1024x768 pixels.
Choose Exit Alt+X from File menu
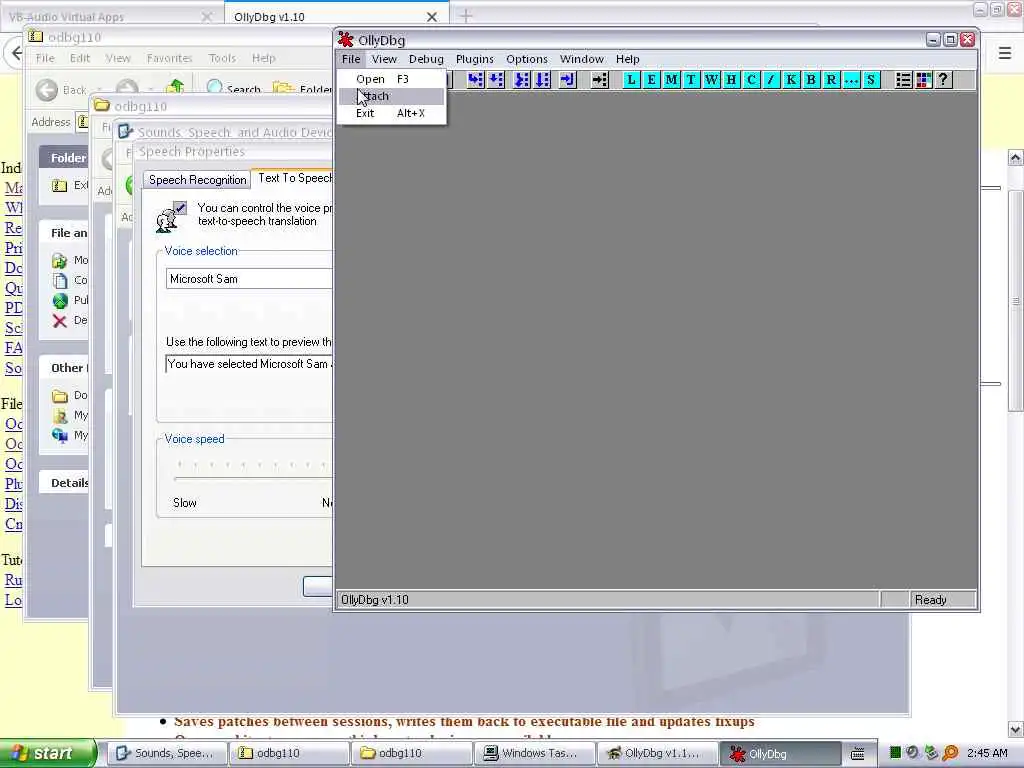click(x=391, y=113)
